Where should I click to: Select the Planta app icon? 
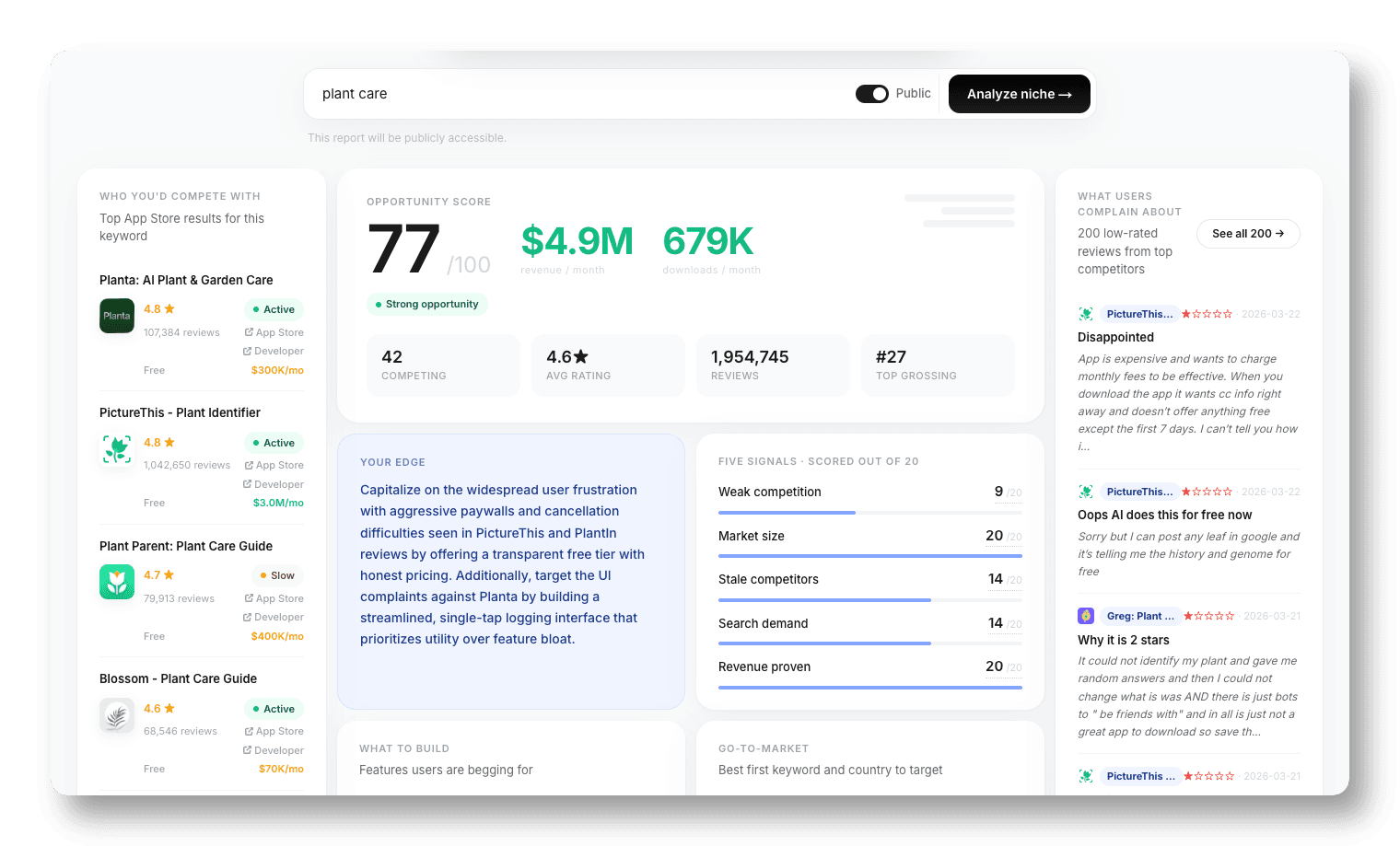coord(116,316)
